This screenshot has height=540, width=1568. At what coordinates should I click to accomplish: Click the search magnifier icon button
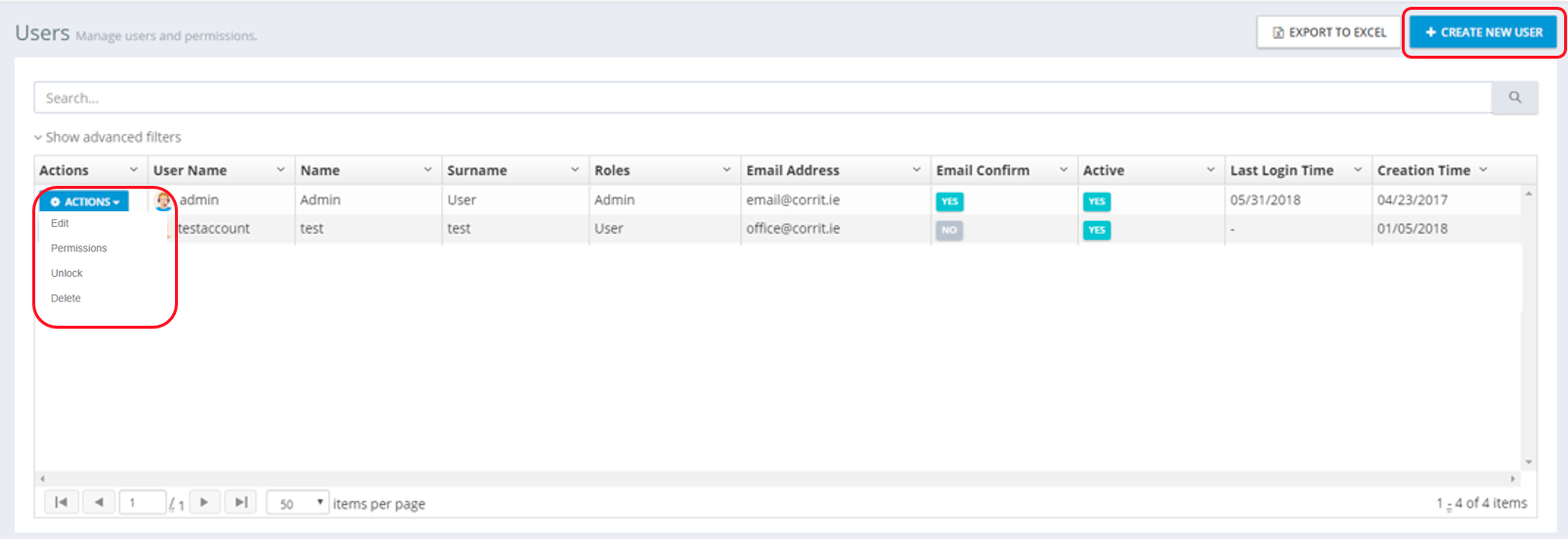pyautogui.click(x=1514, y=98)
